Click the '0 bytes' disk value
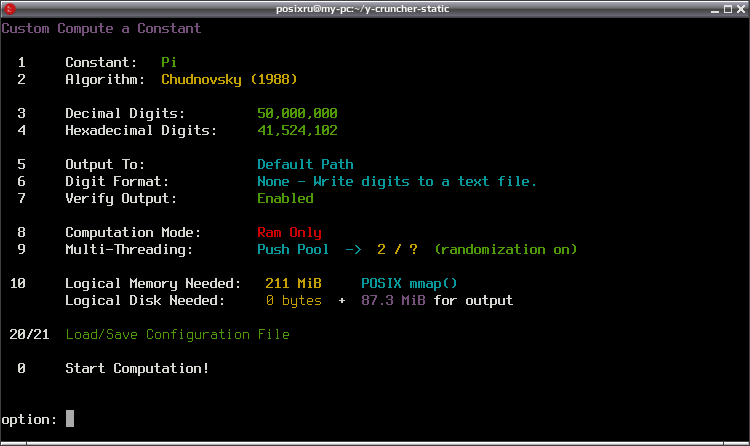This screenshot has height=446, width=750. [x=293, y=301]
